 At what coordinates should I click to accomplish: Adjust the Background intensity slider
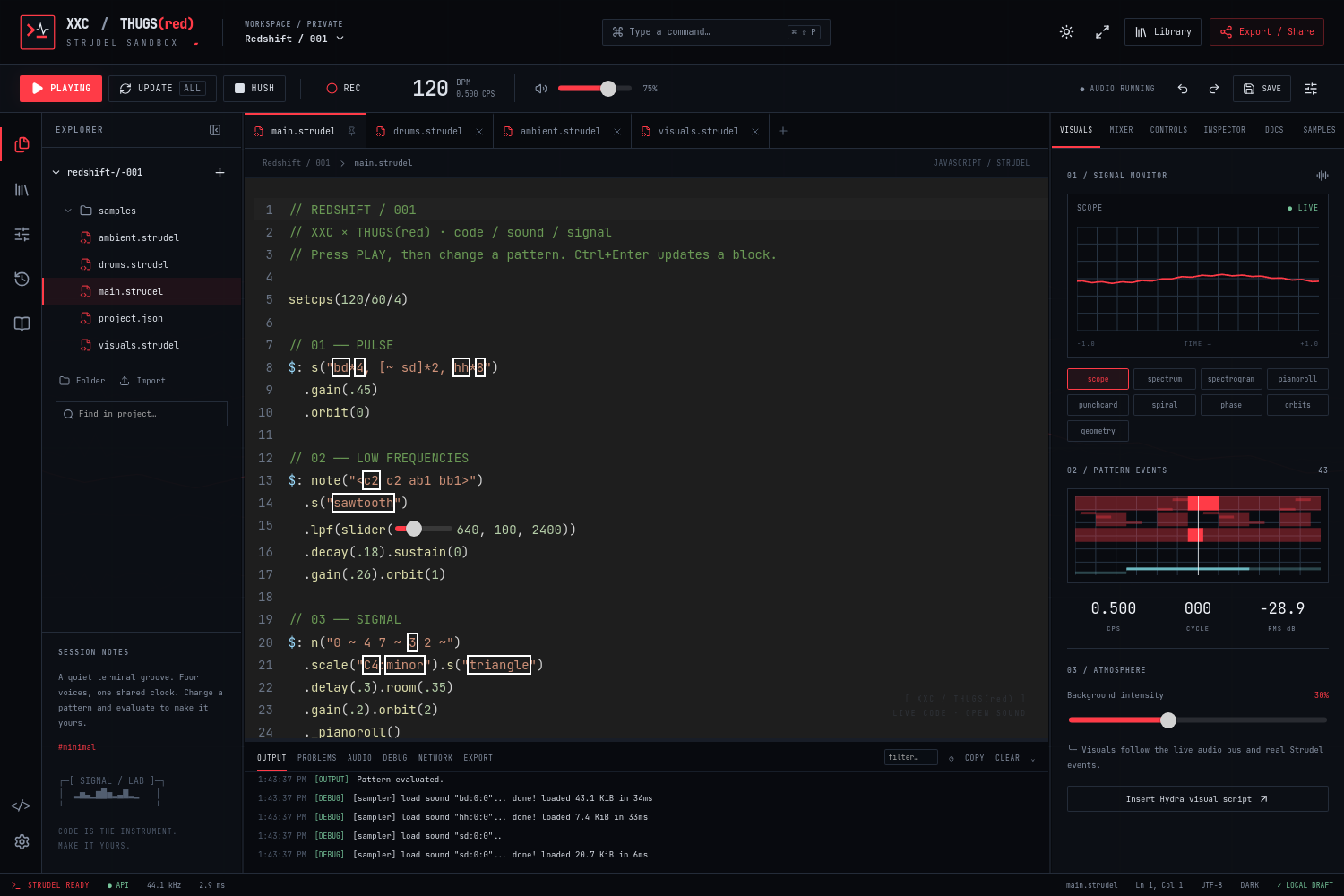tap(1168, 719)
